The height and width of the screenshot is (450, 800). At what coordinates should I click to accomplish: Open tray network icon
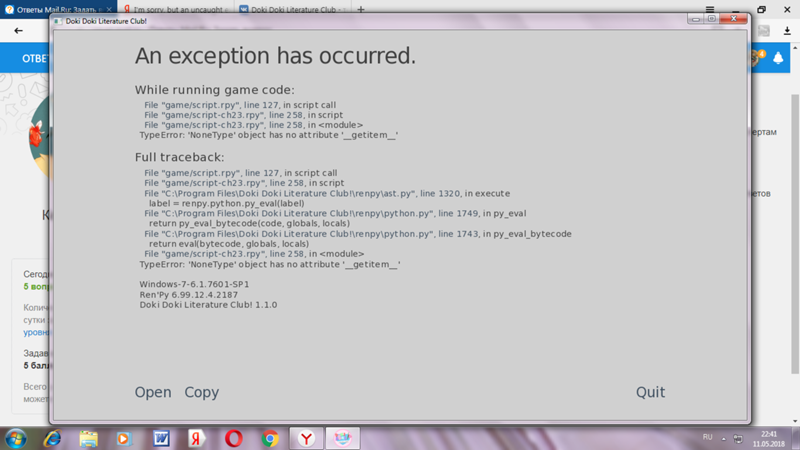coord(738,438)
